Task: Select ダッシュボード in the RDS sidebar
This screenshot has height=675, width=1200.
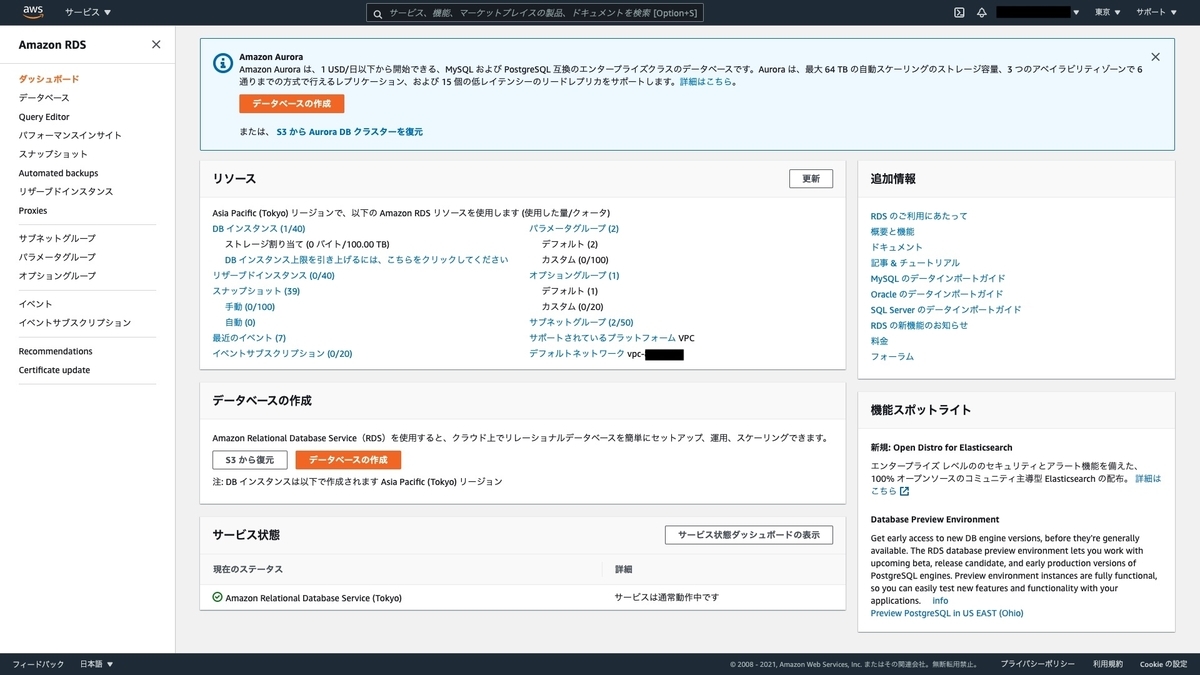Action: (x=49, y=78)
